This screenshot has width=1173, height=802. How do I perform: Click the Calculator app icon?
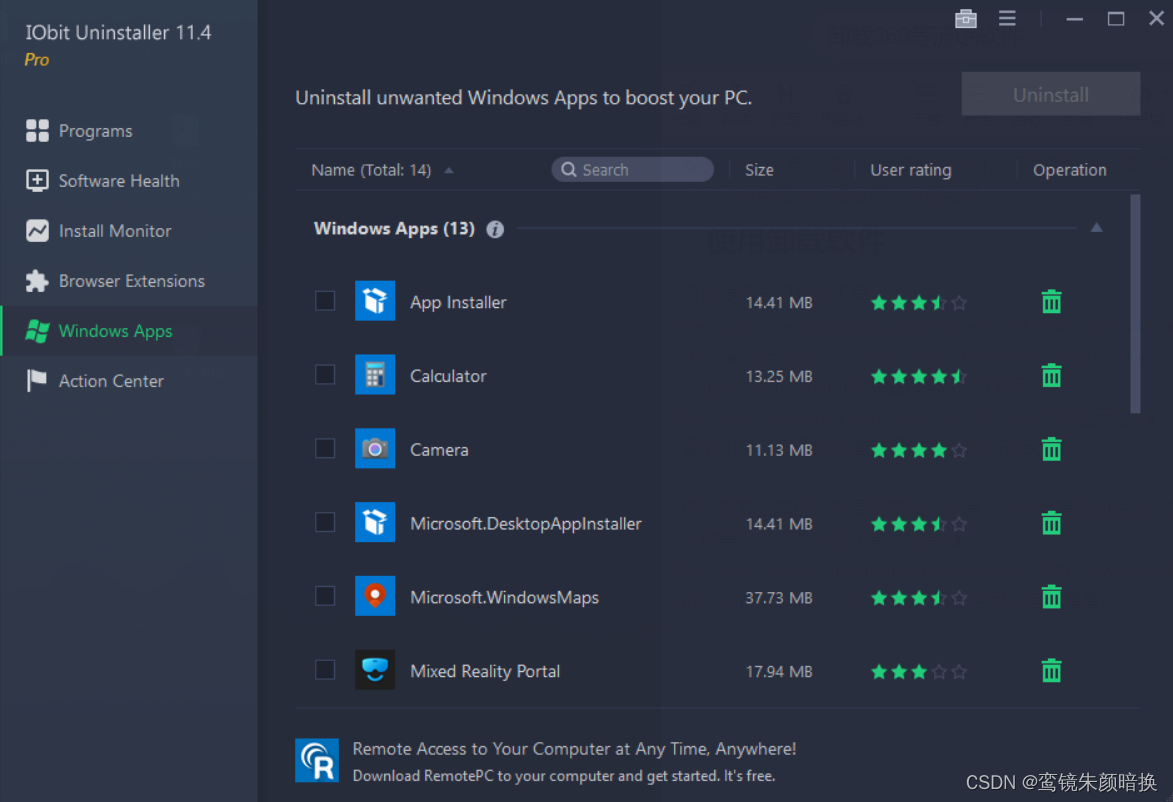[x=375, y=375]
